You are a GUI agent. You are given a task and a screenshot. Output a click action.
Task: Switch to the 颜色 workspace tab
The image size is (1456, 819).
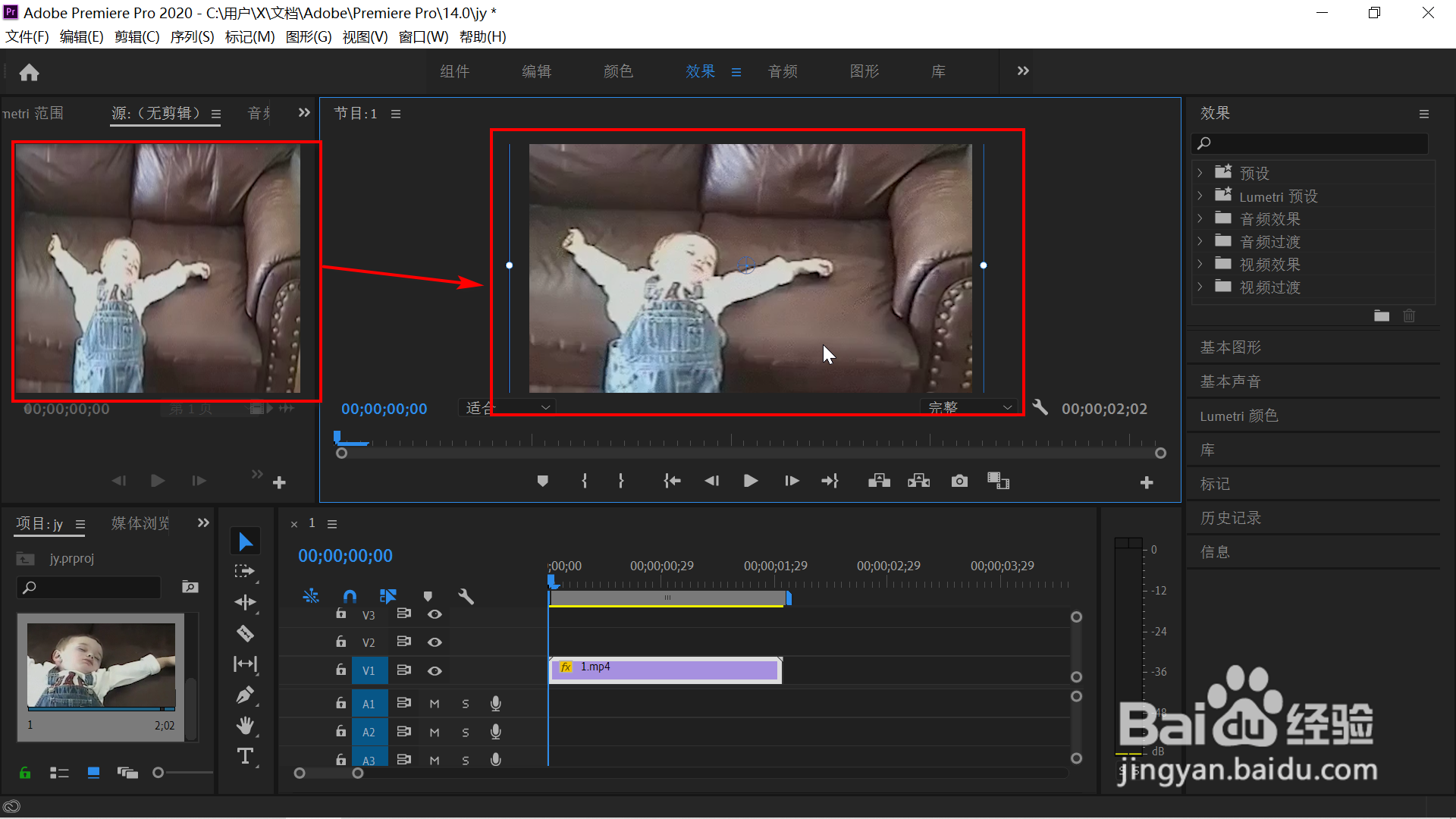tap(618, 71)
